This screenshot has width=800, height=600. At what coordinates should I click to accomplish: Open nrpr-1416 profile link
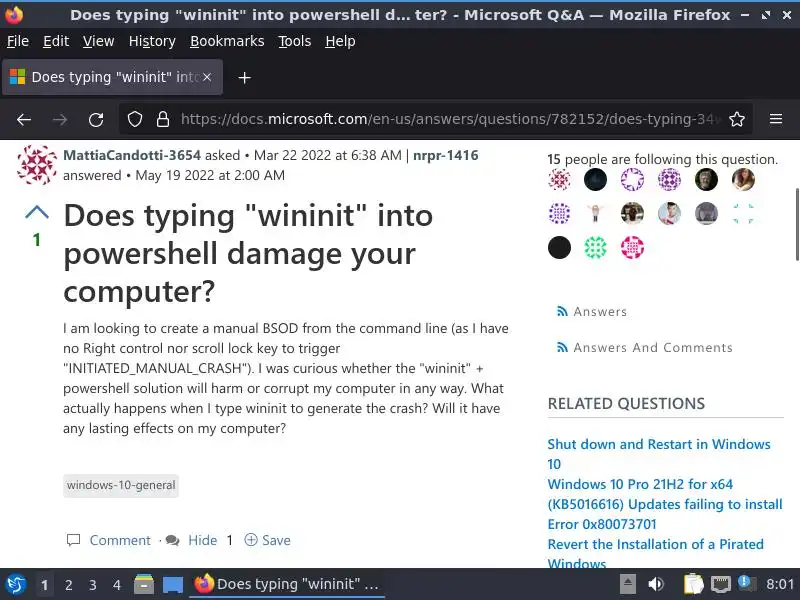coord(445,155)
